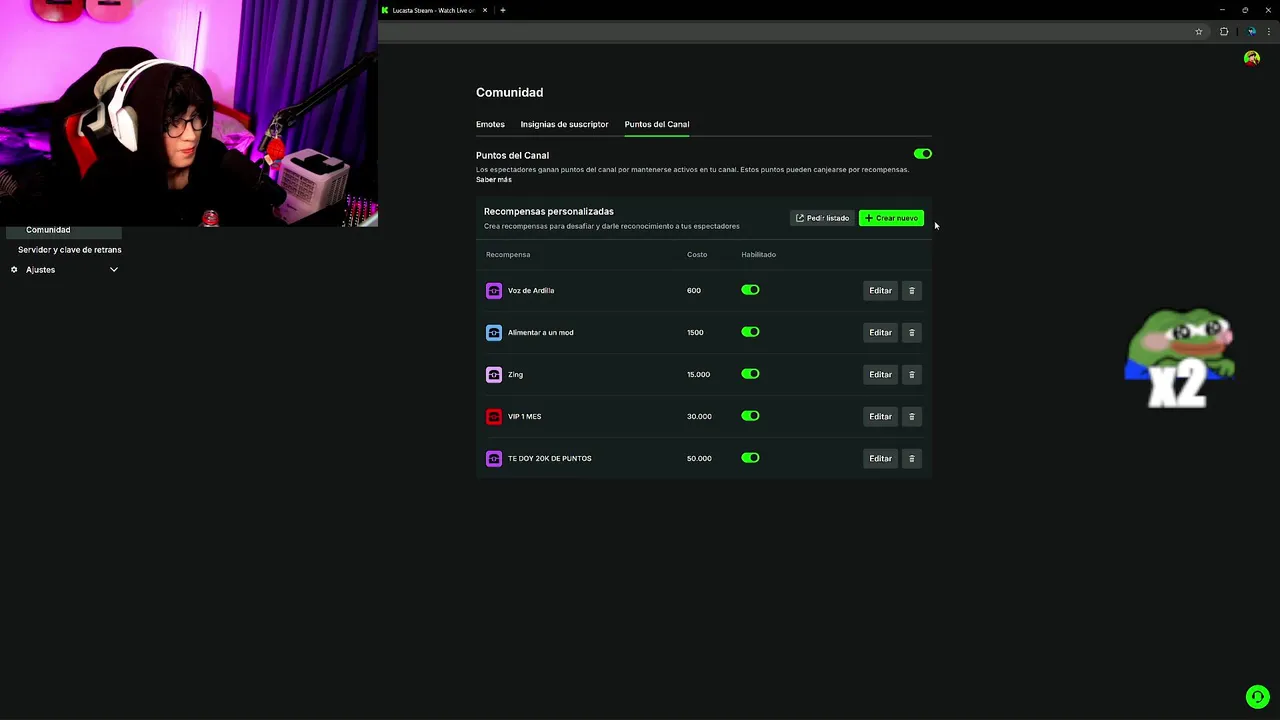Open the browser three-dot menu

pos(1269,32)
